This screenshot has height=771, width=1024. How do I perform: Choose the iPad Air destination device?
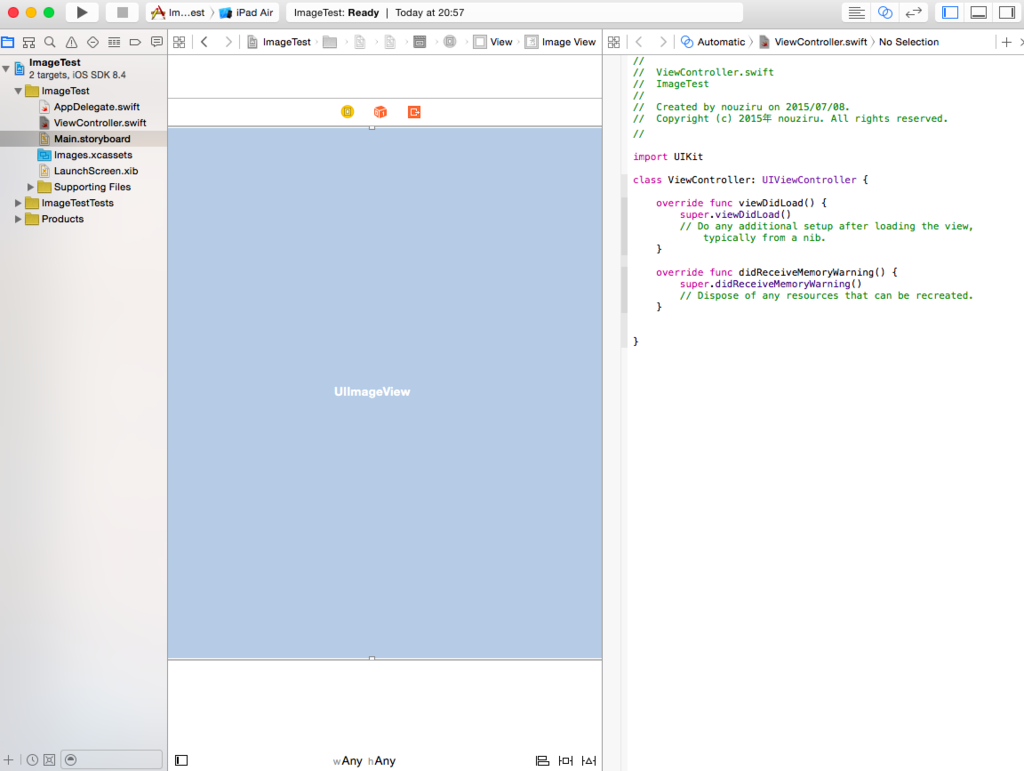[x=247, y=12]
